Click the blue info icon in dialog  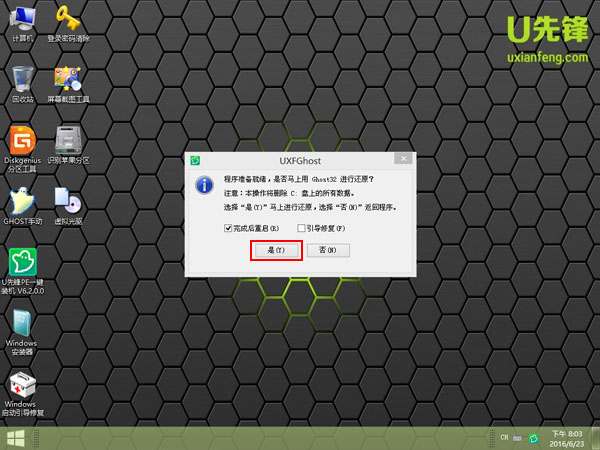click(205, 186)
